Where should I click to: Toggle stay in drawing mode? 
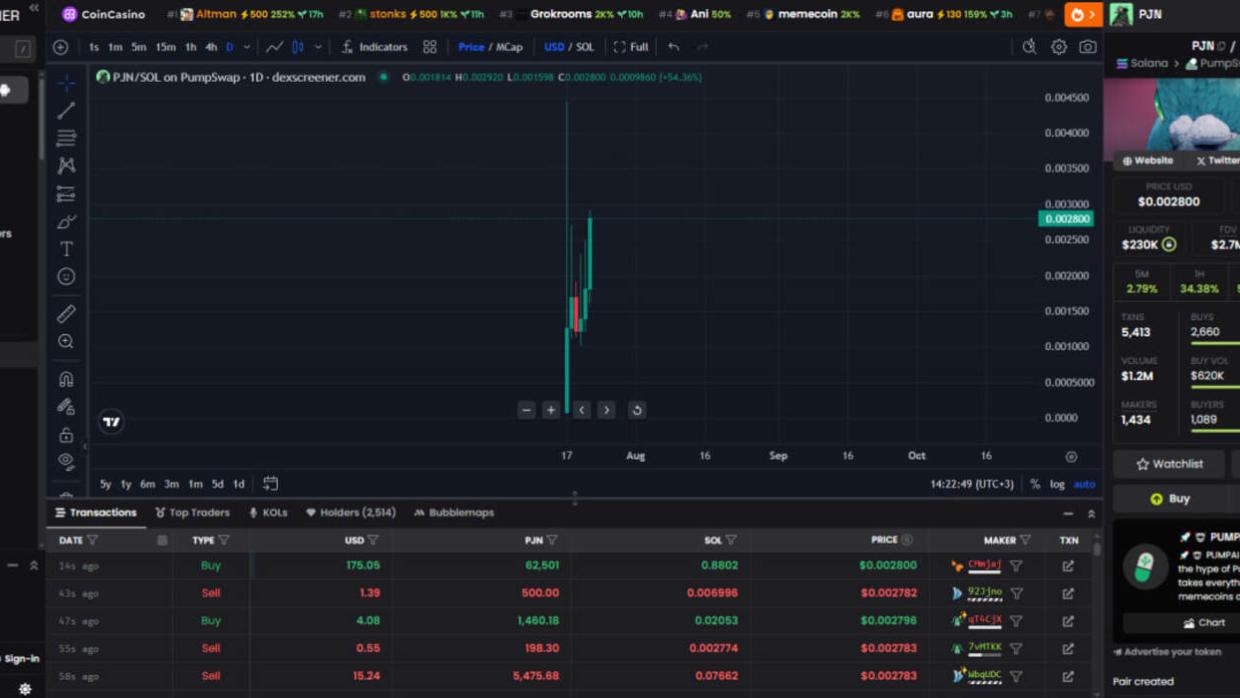66,407
